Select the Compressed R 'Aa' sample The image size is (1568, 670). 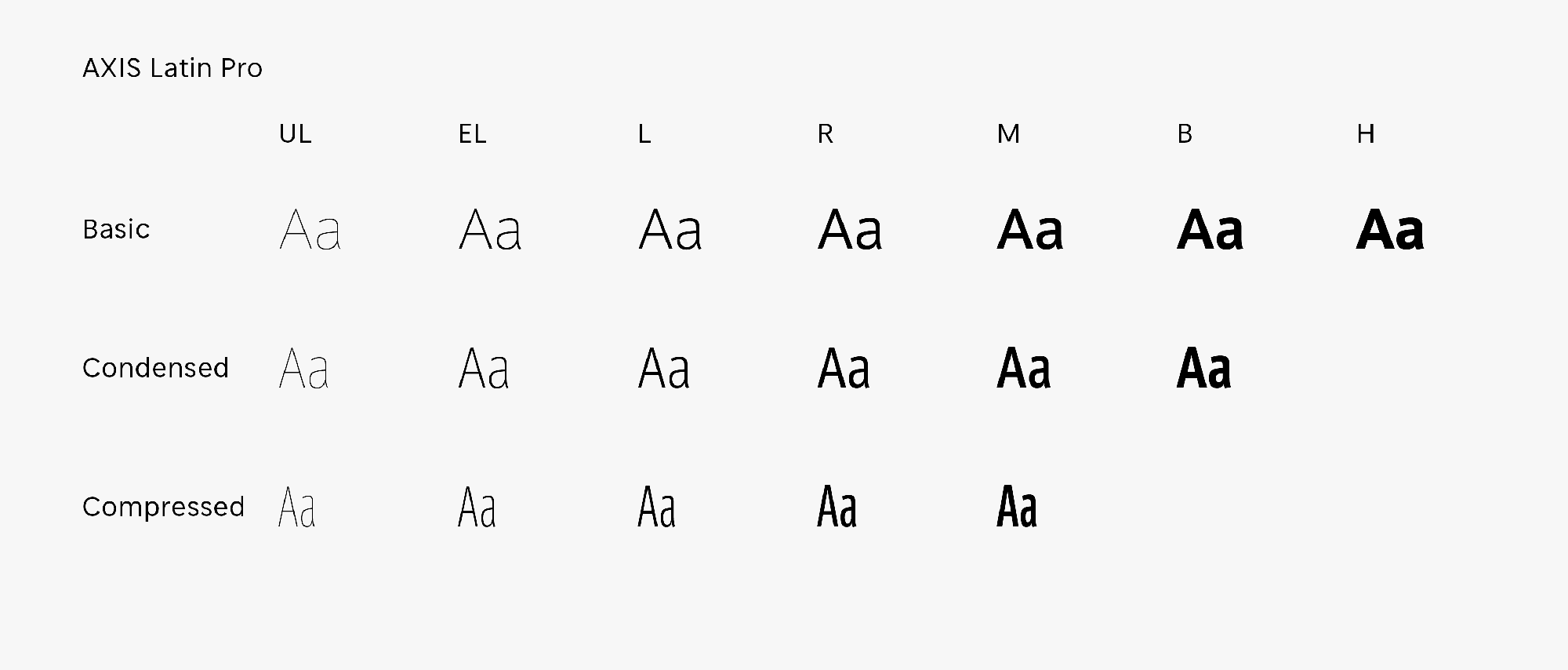click(x=837, y=507)
